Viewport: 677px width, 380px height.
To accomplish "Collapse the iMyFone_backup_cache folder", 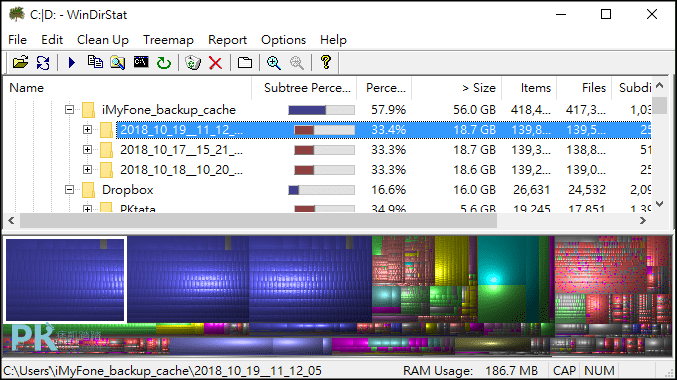I will pos(69,109).
